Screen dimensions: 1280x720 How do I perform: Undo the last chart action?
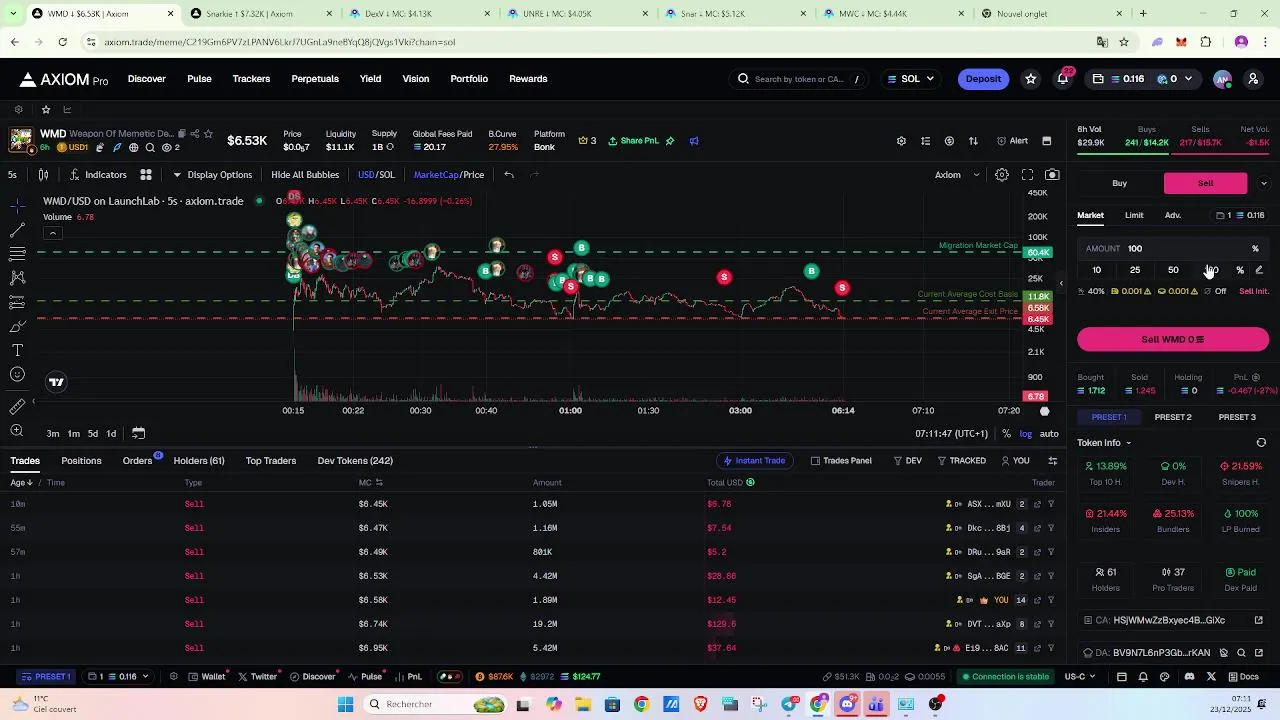click(x=509, y=175)
